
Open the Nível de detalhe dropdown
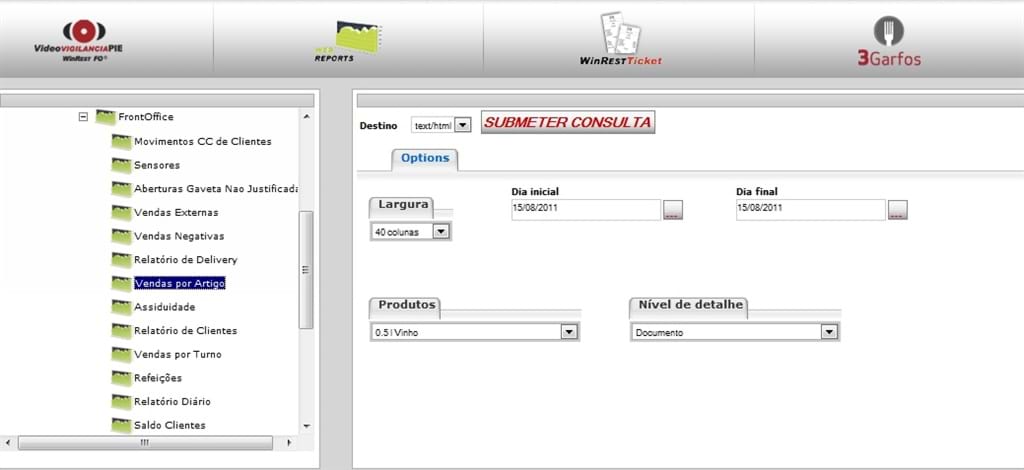coord(828,332)
